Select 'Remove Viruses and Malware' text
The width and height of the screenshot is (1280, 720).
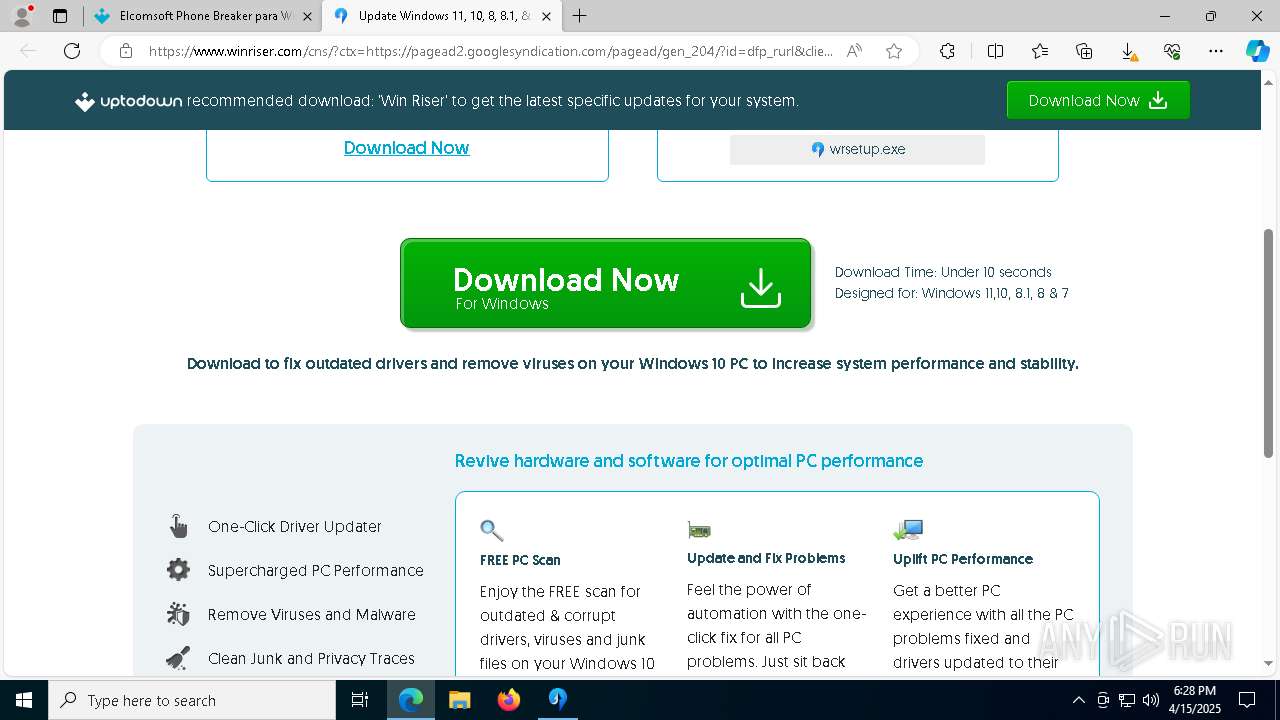[312, 614]
